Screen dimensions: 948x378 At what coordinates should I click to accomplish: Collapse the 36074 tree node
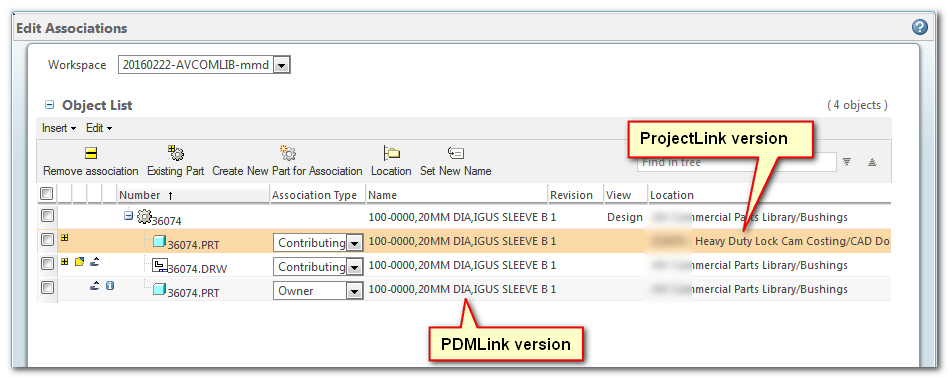(128, 215)
